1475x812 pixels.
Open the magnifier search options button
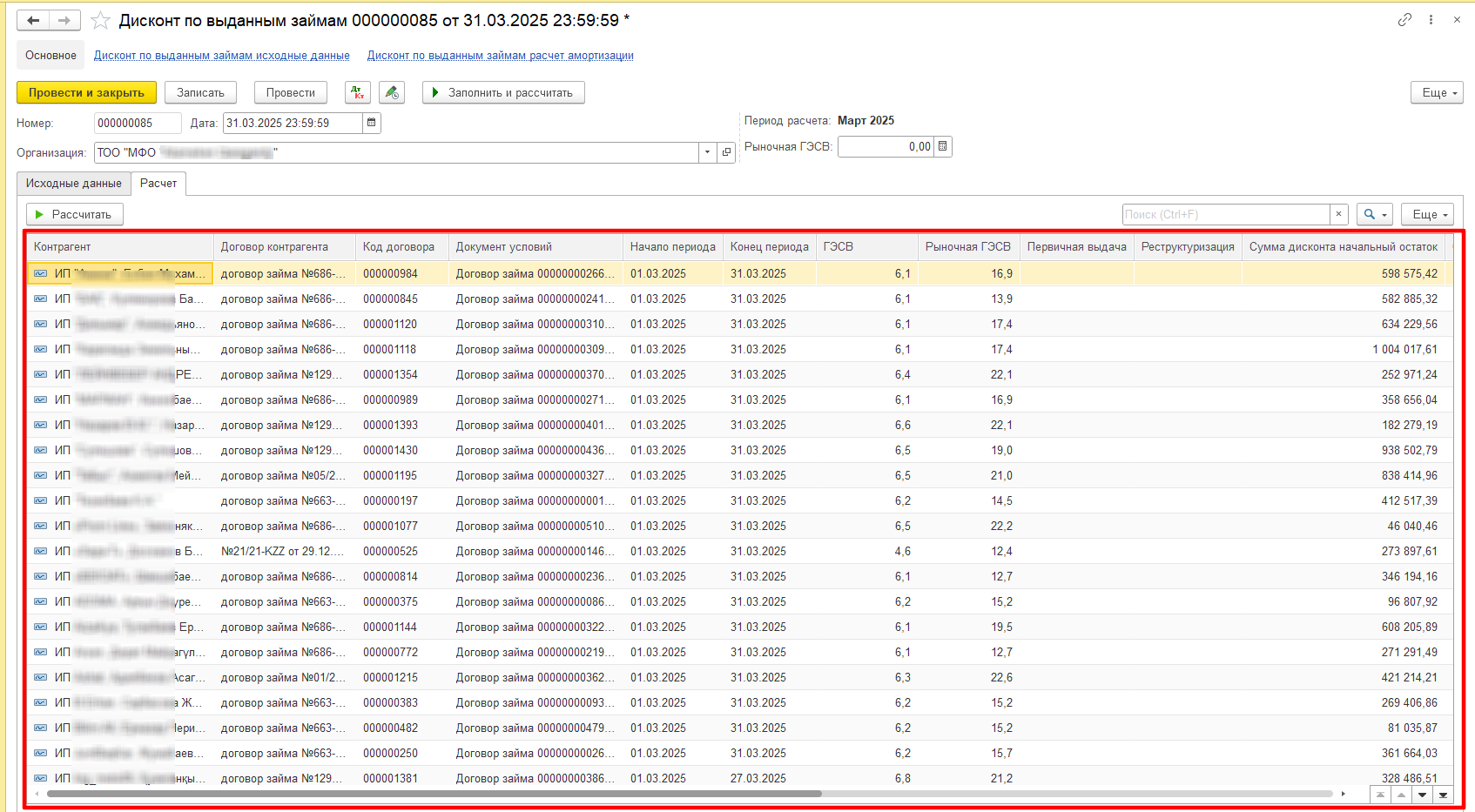point(1375,214)
